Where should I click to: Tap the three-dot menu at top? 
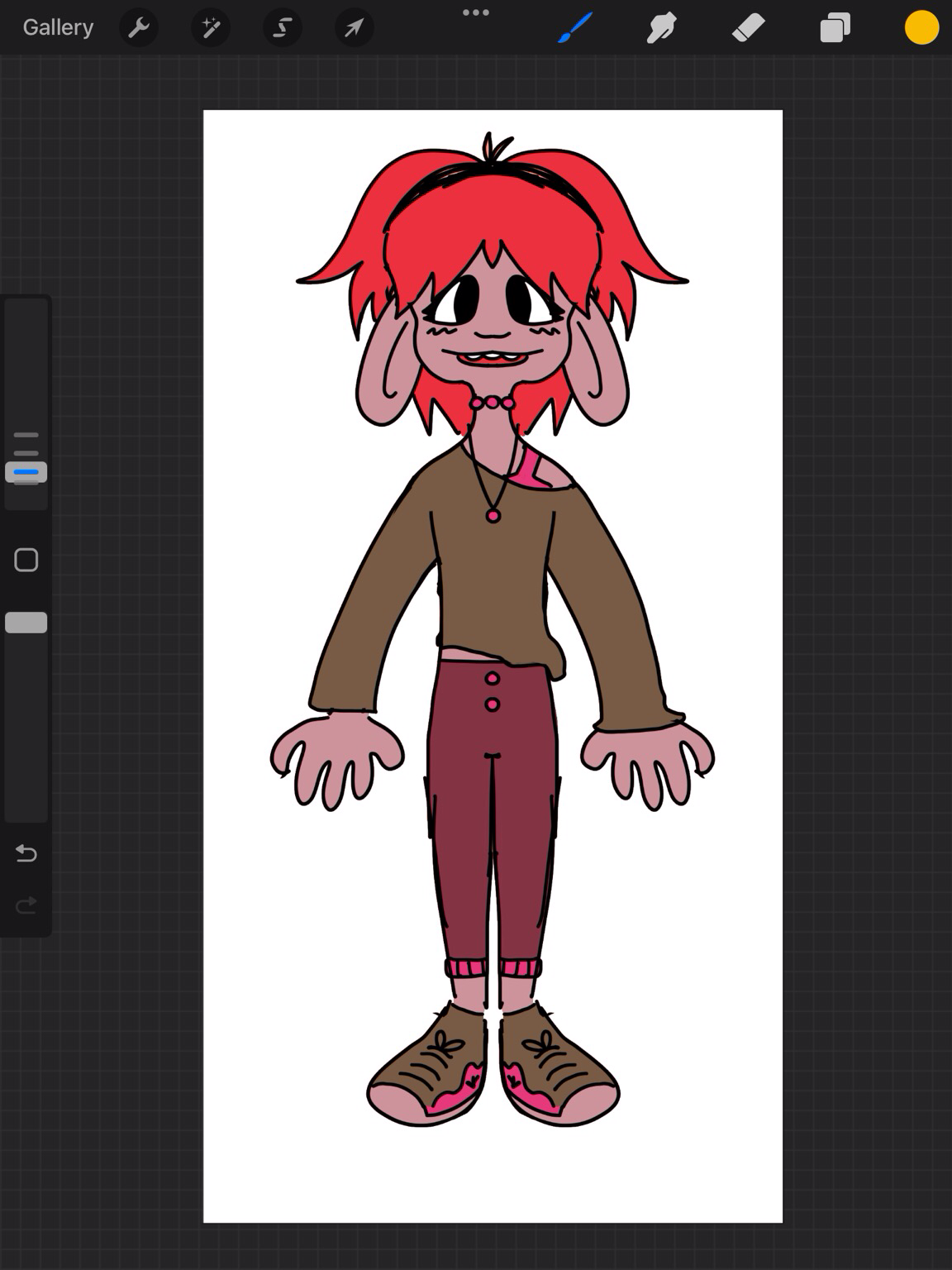point(476,12)
